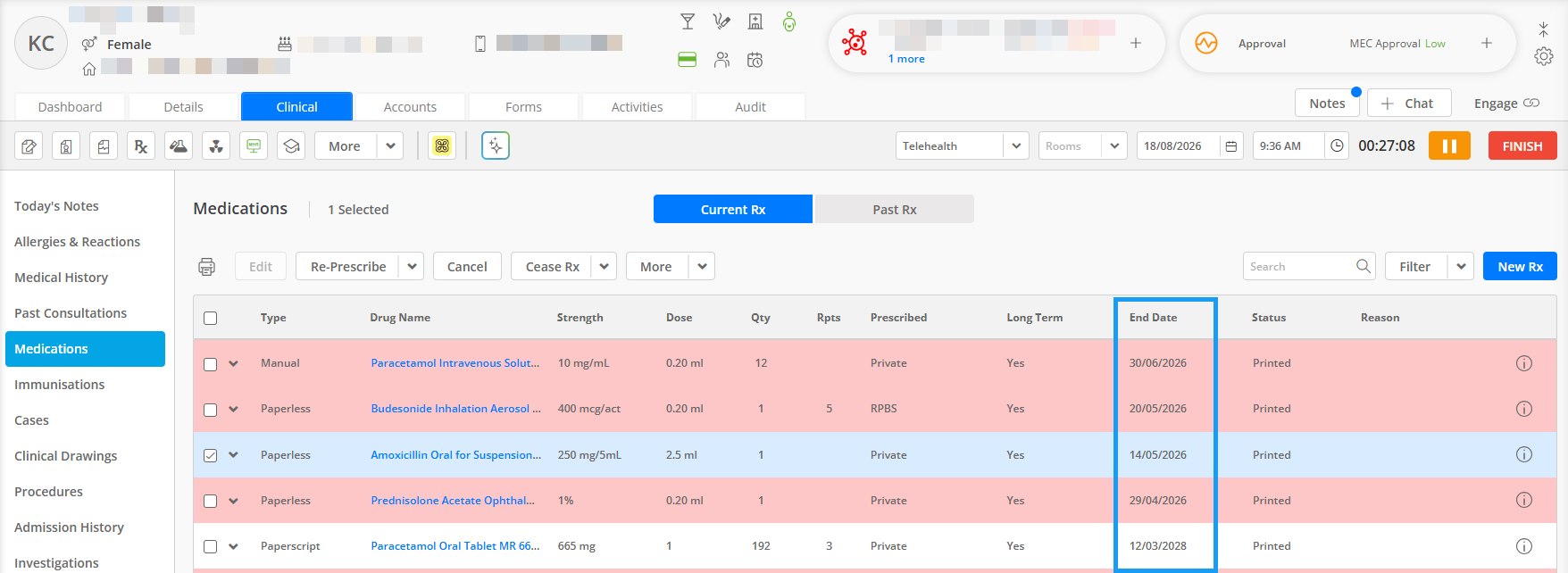This screenshot has height=573, width=1568.
Task: Expand the Prednisolone Acetate row details
Action: tap(233, 501)
